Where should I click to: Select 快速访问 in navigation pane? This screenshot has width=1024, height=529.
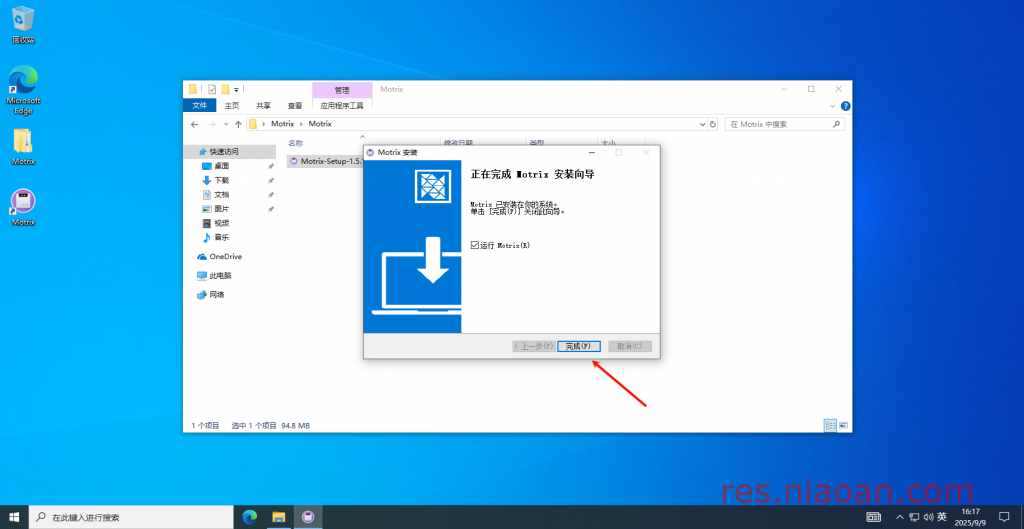point(224,152)
